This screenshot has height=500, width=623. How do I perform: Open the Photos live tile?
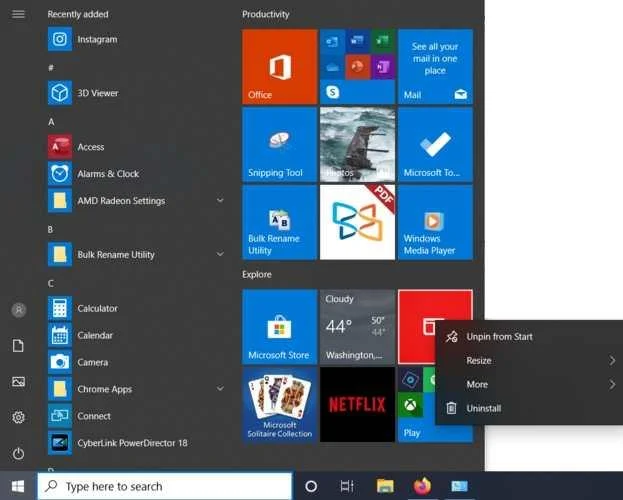click(358, 145)
